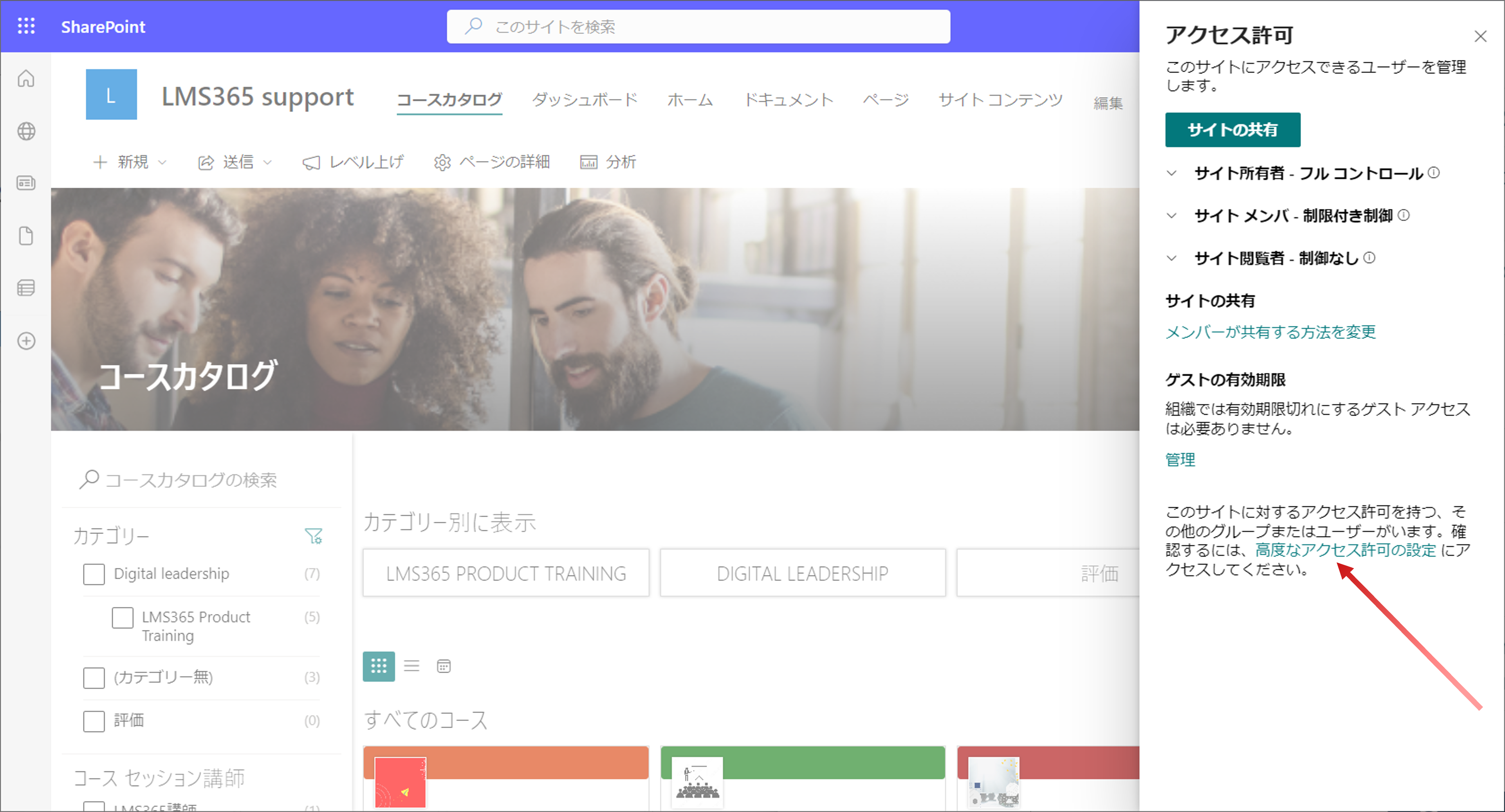
Task: Open the 新規 dropdown
Action: [130, 162]
